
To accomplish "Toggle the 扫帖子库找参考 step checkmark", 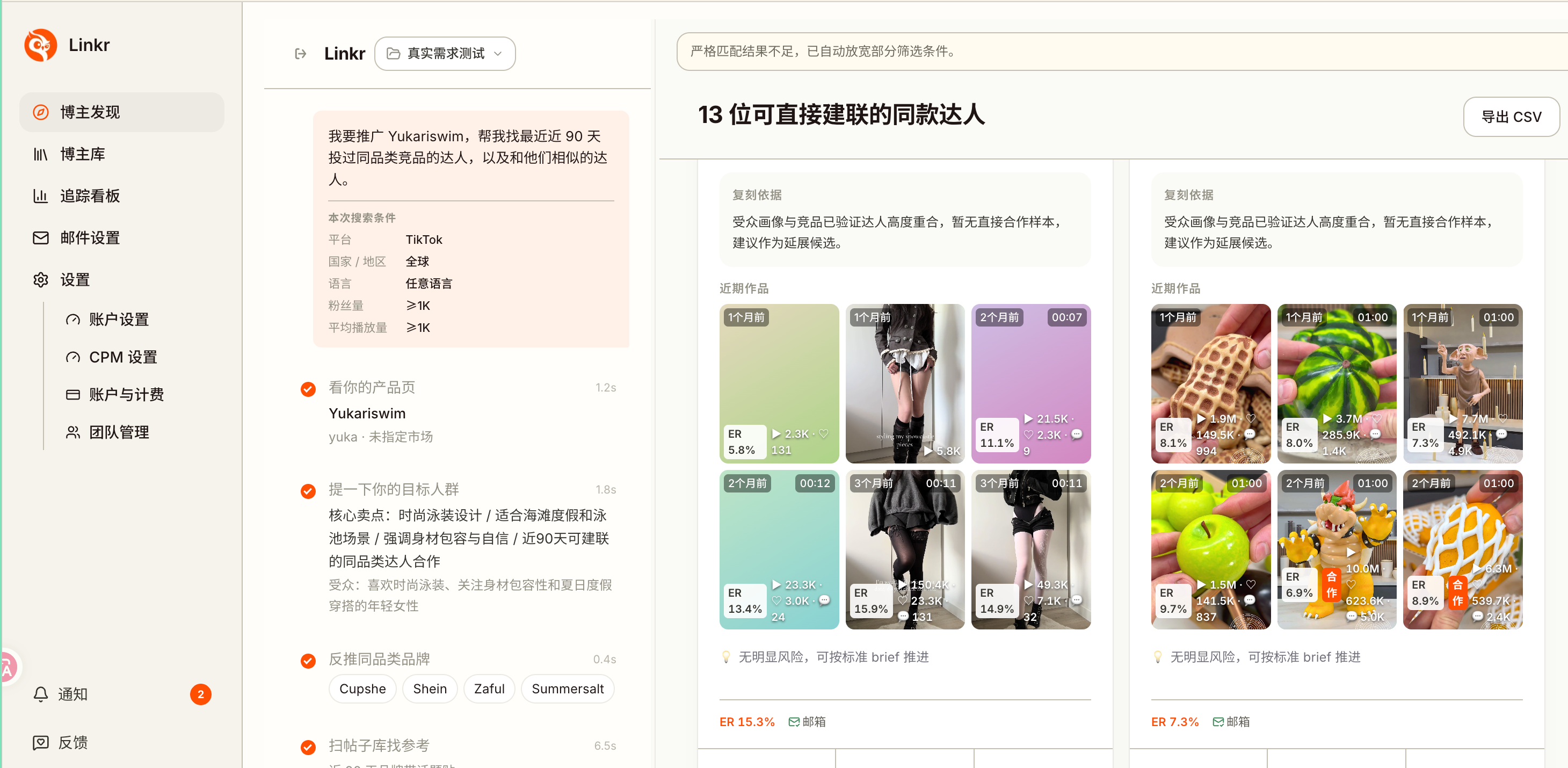I will 309,747.
